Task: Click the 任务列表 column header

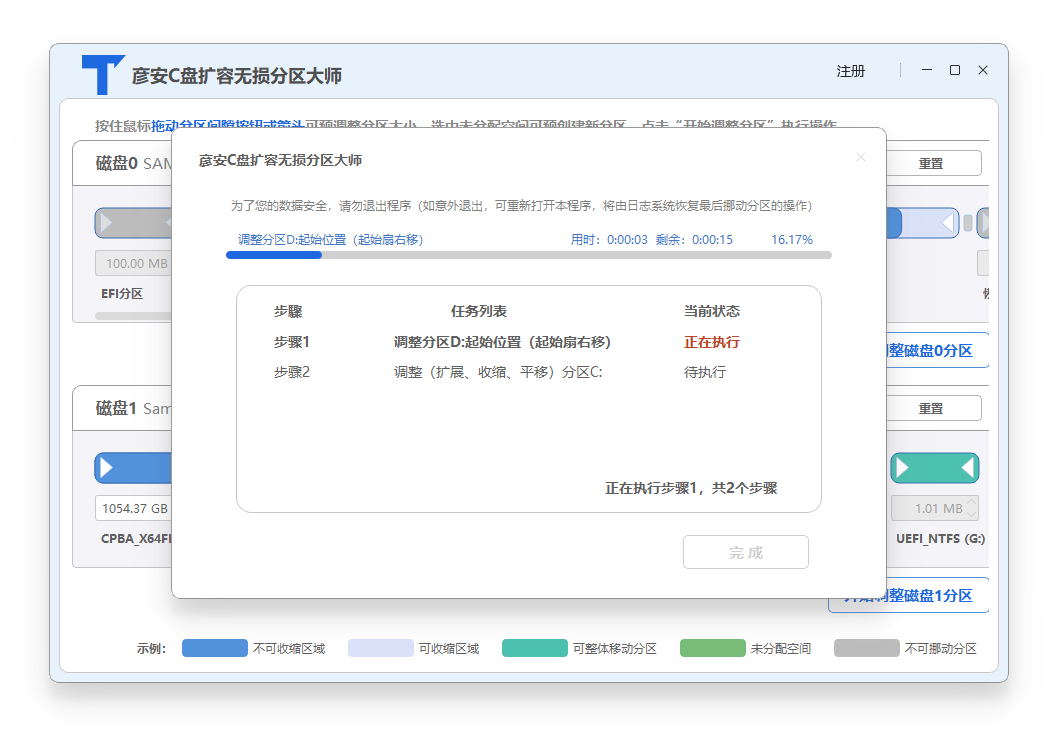Action: [x=478, y=312]
